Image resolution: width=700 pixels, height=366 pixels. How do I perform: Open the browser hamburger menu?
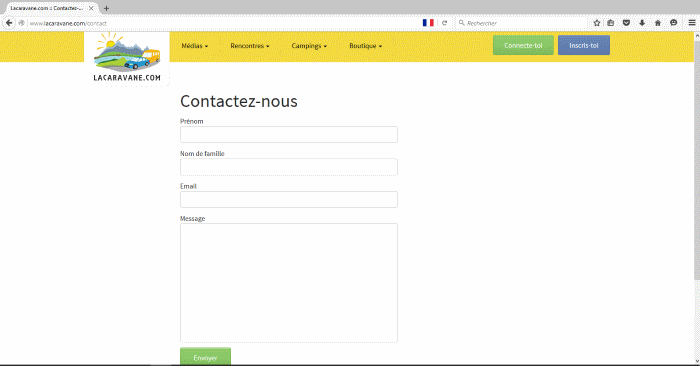(x=692, y=23)
